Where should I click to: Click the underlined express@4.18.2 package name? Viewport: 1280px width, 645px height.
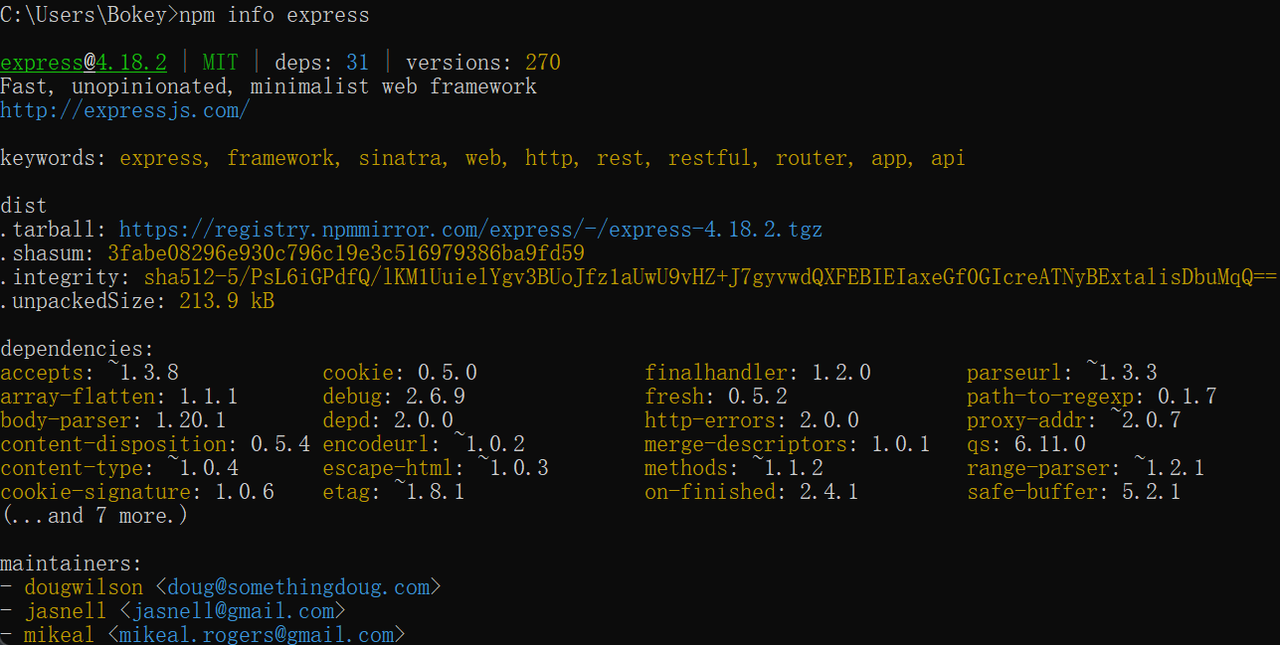point(83,63)
